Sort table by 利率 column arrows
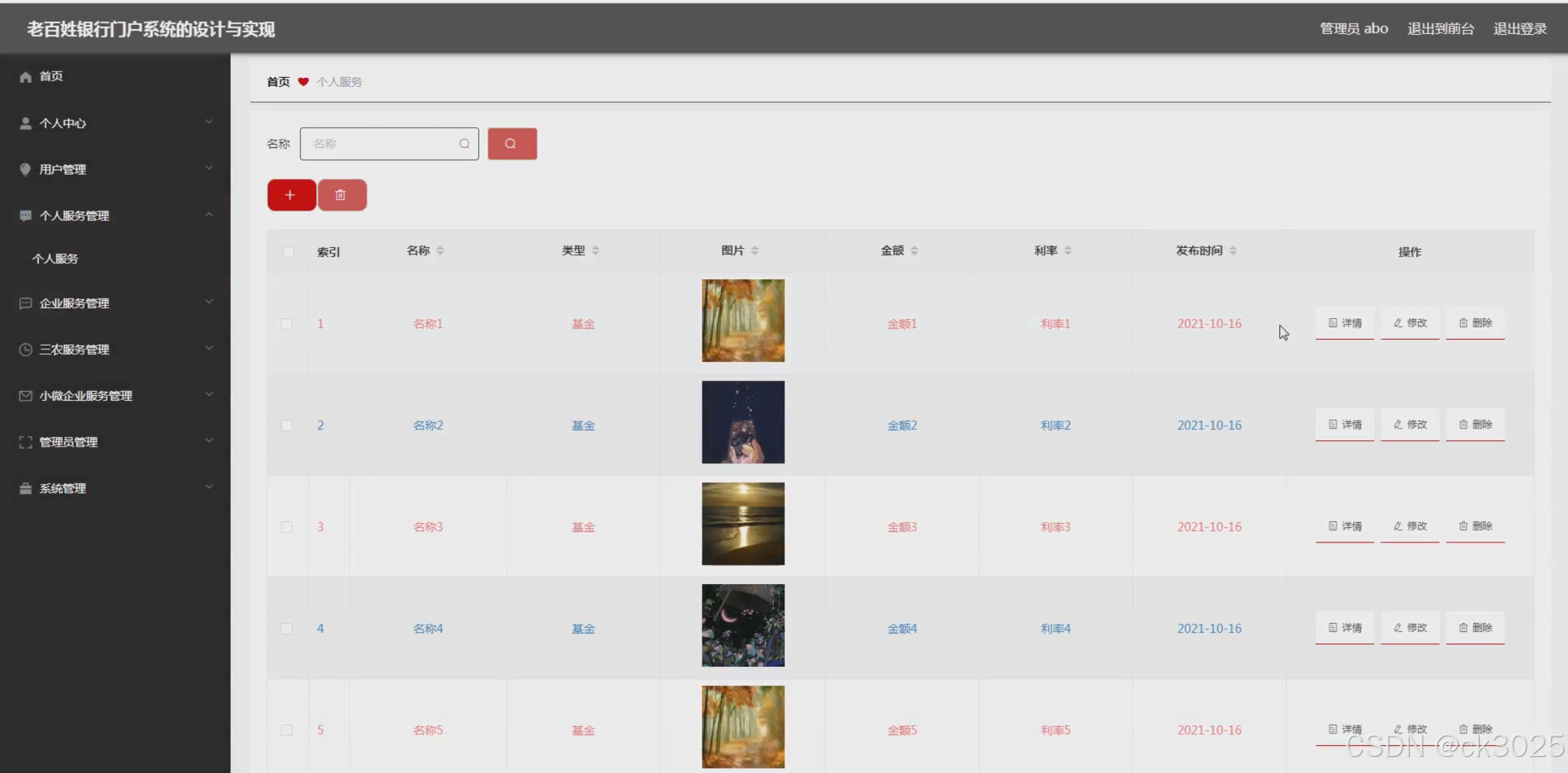Screen dimensions: 1568x773 tap(1068, 251)
